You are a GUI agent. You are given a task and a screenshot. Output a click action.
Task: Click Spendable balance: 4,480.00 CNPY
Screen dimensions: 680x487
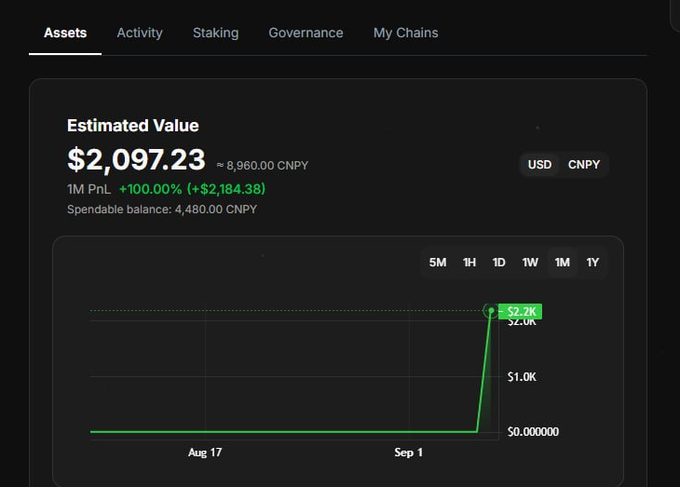click(162, 209)
